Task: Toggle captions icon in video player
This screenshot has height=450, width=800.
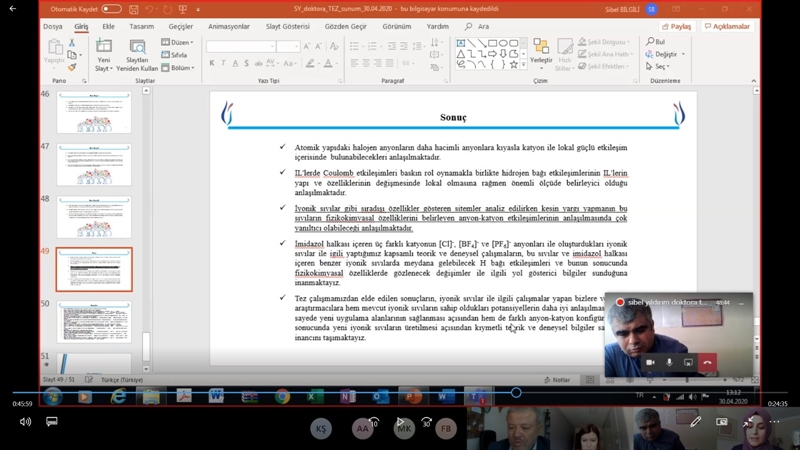Action: point(52,422)
